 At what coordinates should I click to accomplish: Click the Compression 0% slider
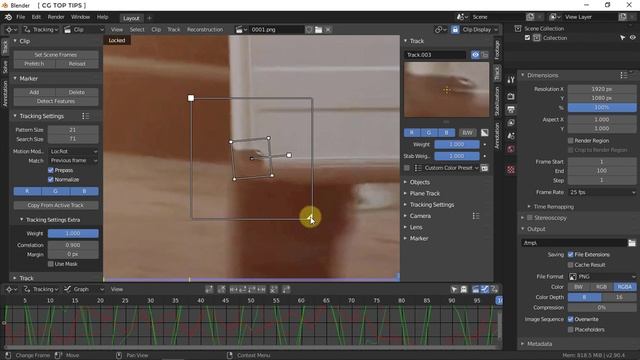(602, 307)
